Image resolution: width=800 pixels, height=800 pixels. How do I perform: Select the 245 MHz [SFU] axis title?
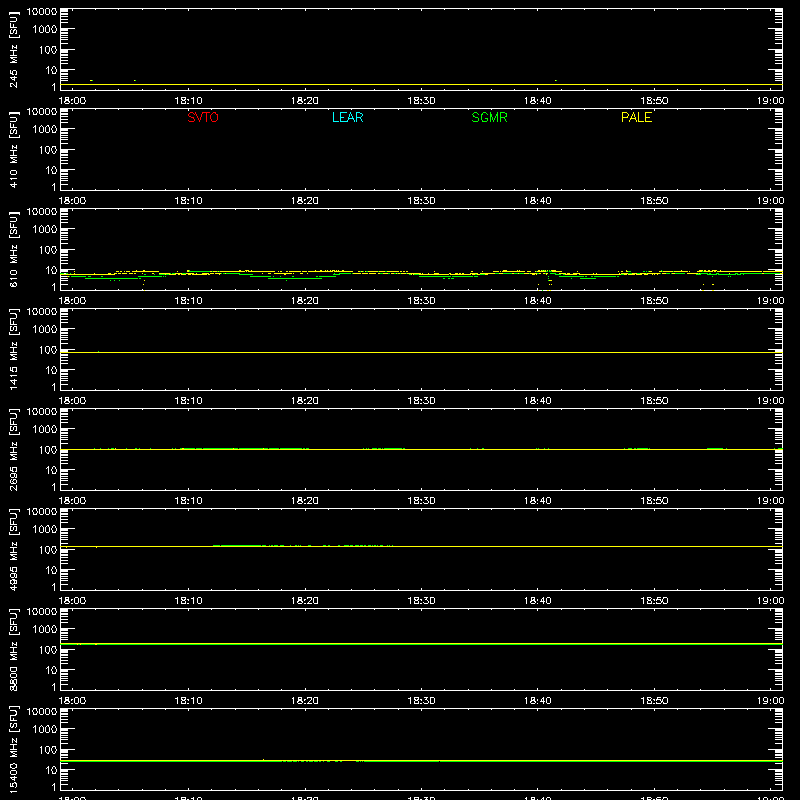click(x=13, y=49)
